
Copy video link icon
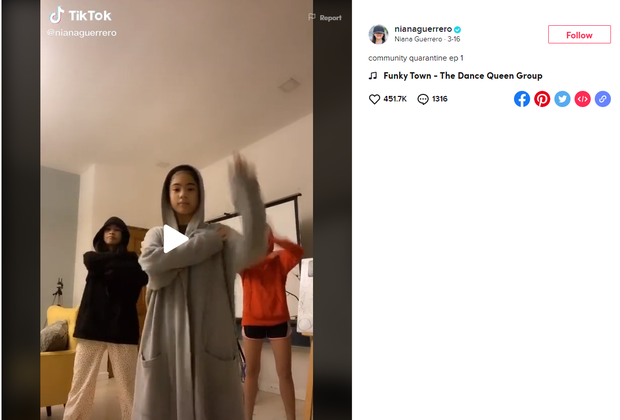602,99
